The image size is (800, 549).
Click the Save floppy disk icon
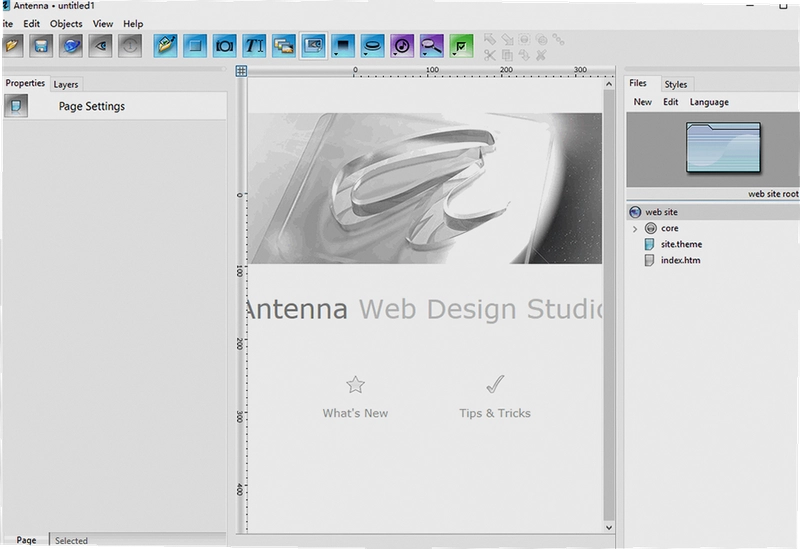[x=41, y=46]
